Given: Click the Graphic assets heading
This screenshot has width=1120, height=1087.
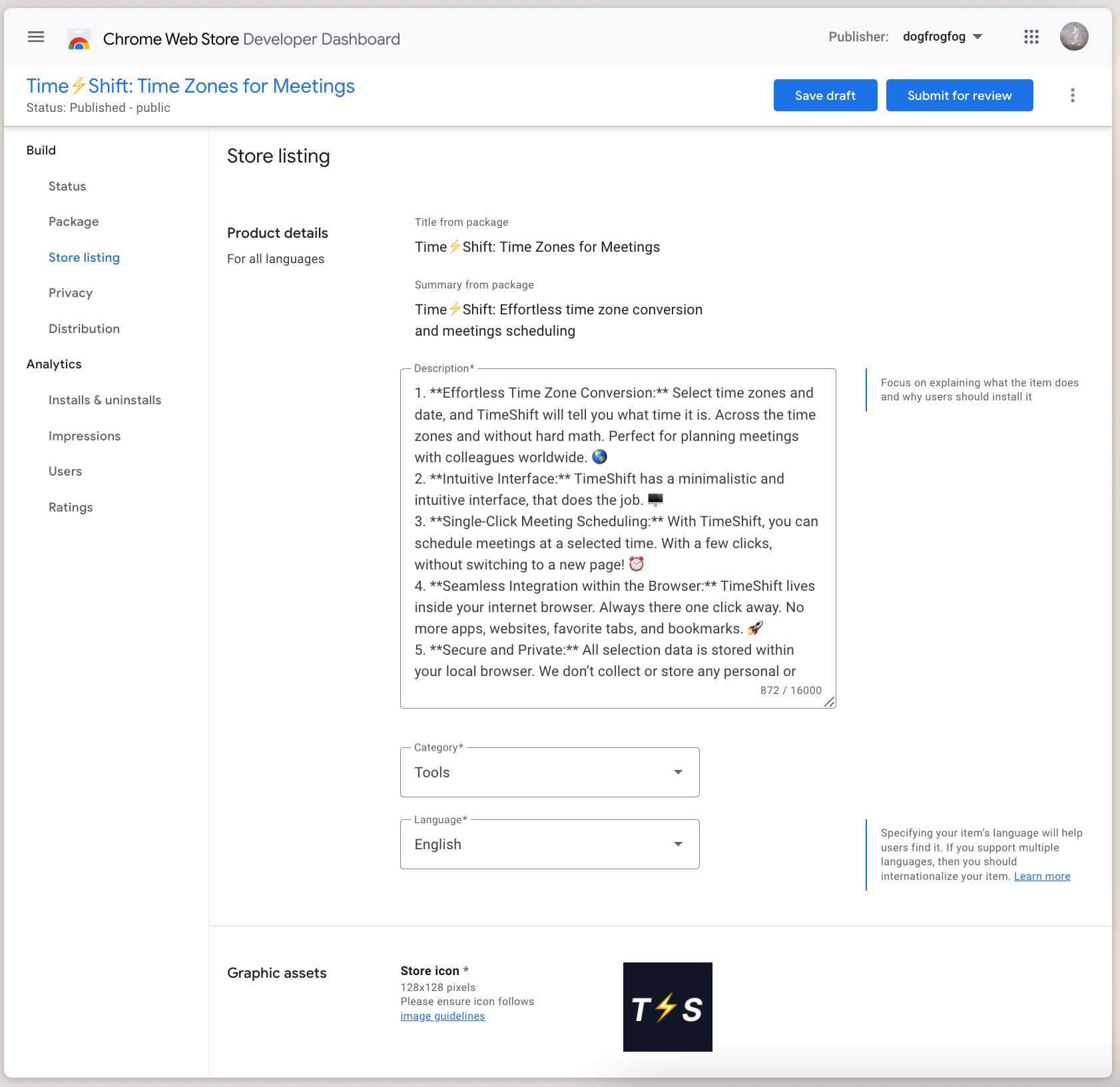Looking at the screenshot, I should coord(277,973).
